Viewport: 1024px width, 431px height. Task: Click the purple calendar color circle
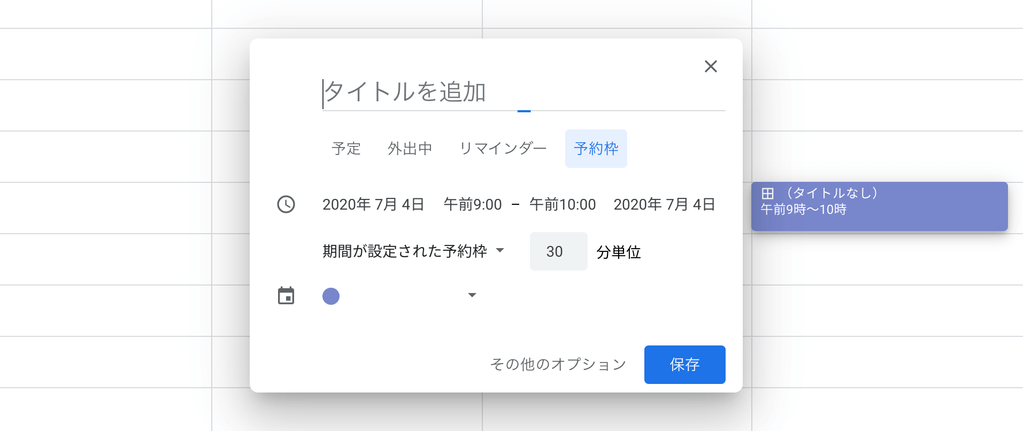[331, 296]
